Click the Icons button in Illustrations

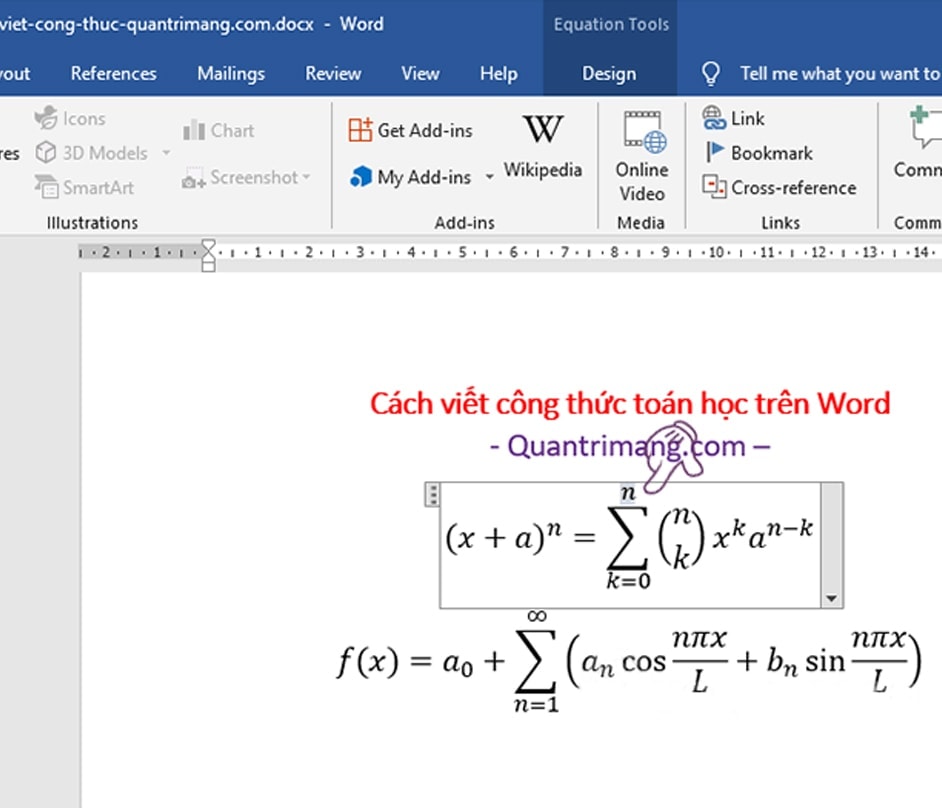(x=70, y=118)
